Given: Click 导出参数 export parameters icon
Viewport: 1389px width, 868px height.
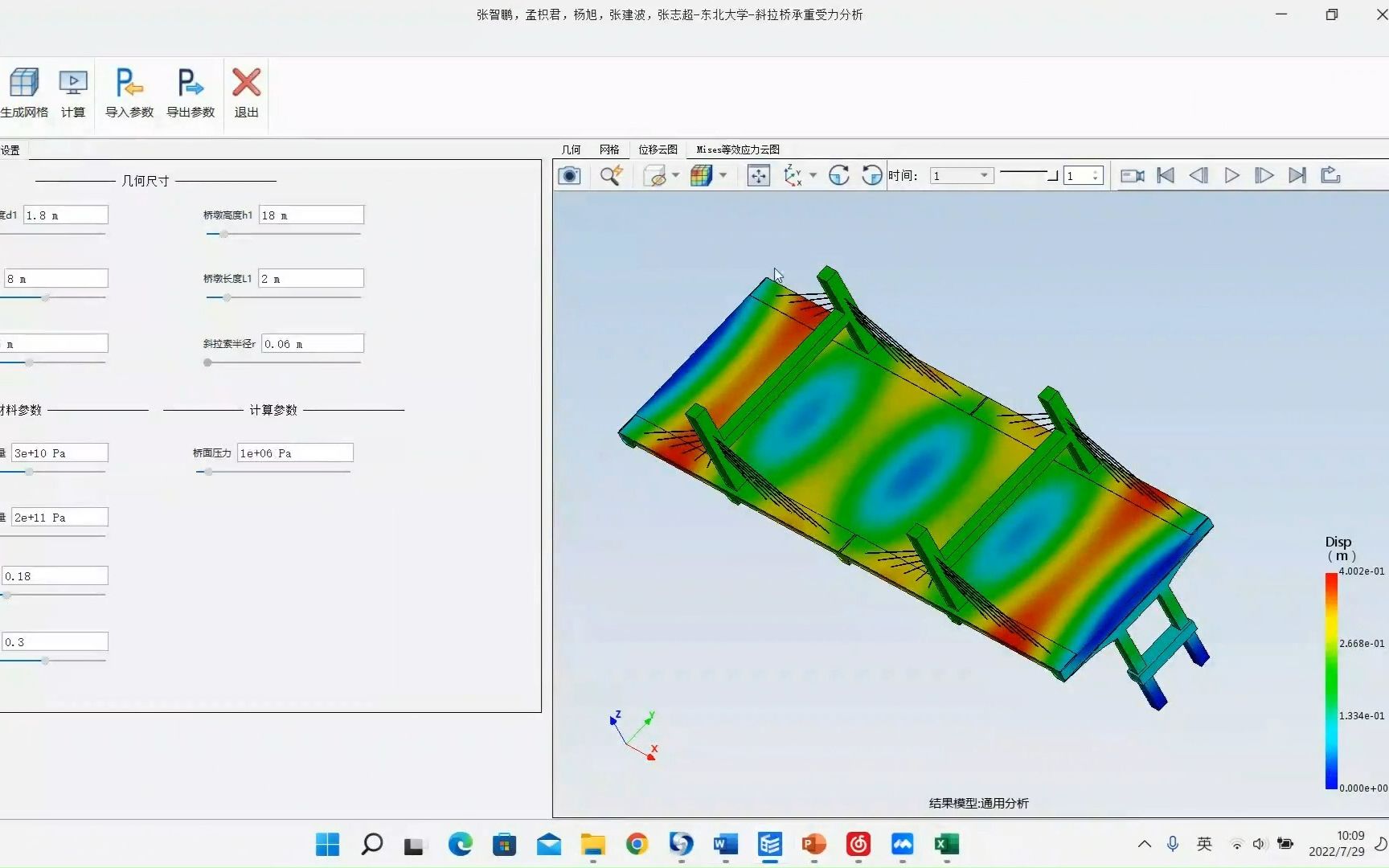Looking at the screenshot, I should [x=191, y=83].
